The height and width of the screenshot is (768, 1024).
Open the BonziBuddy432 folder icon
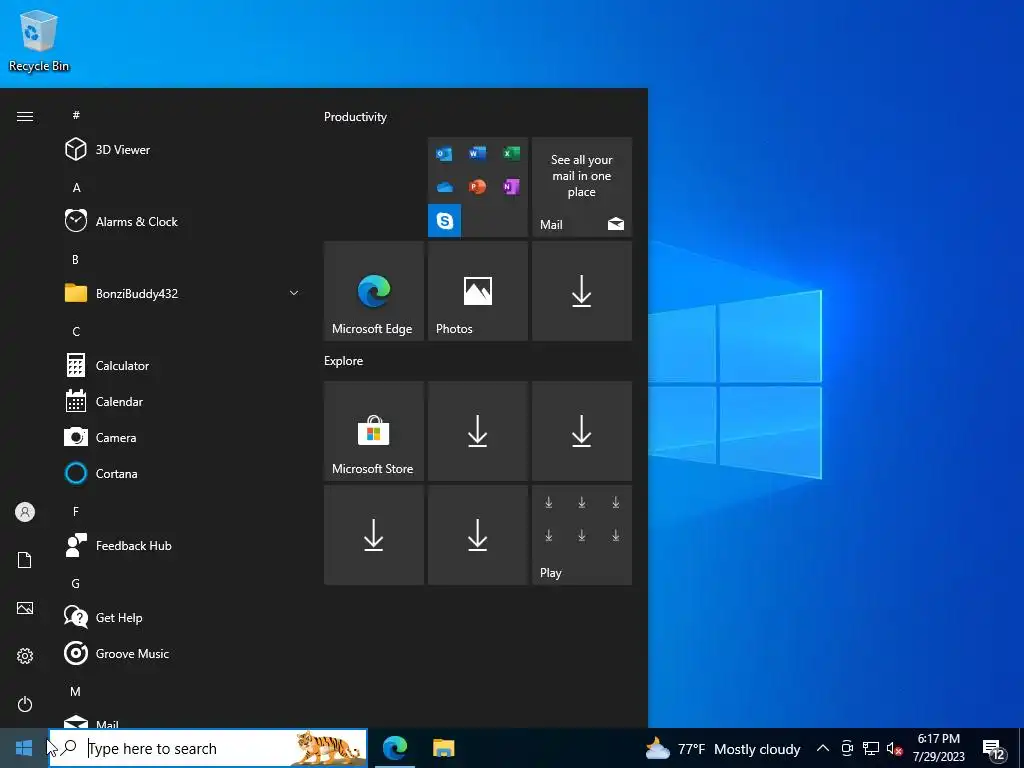pos(76,293)
